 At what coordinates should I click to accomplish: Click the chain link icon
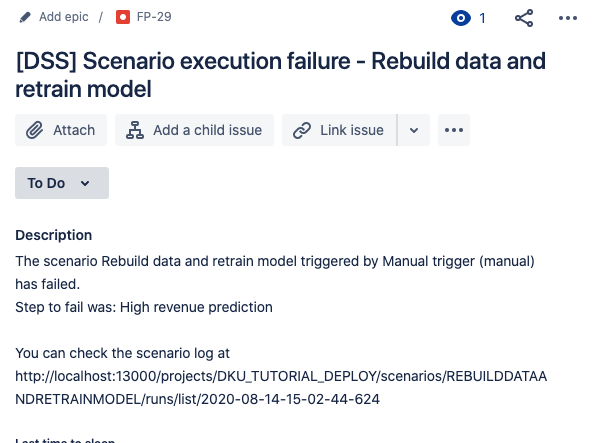pyautogui.click(x=302, y=130)
